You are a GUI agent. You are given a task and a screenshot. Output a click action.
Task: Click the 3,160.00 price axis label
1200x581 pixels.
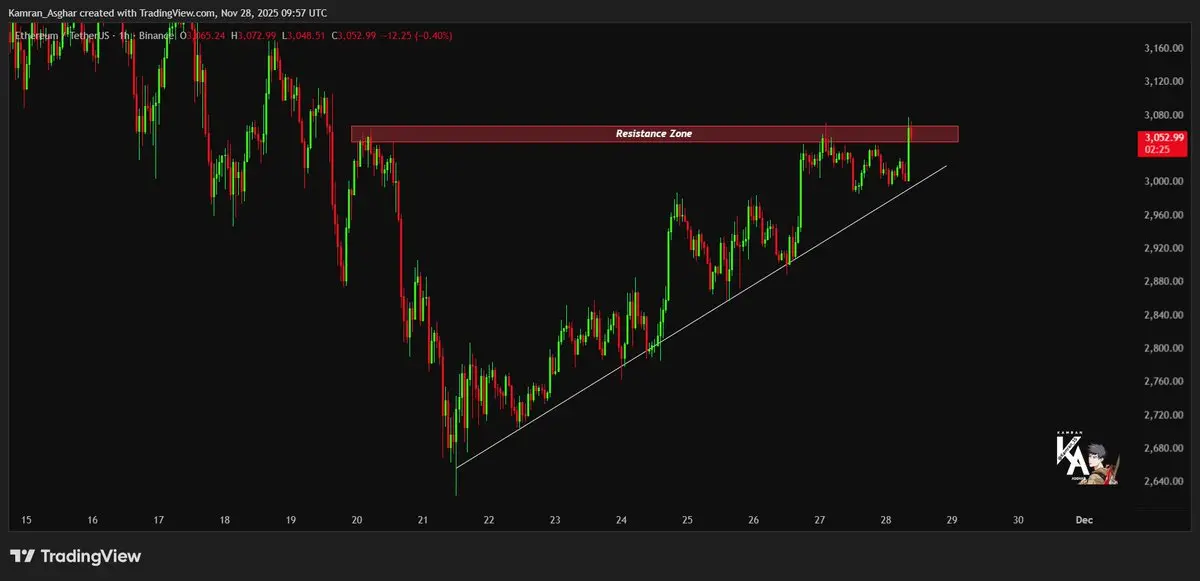[1162, 48]
